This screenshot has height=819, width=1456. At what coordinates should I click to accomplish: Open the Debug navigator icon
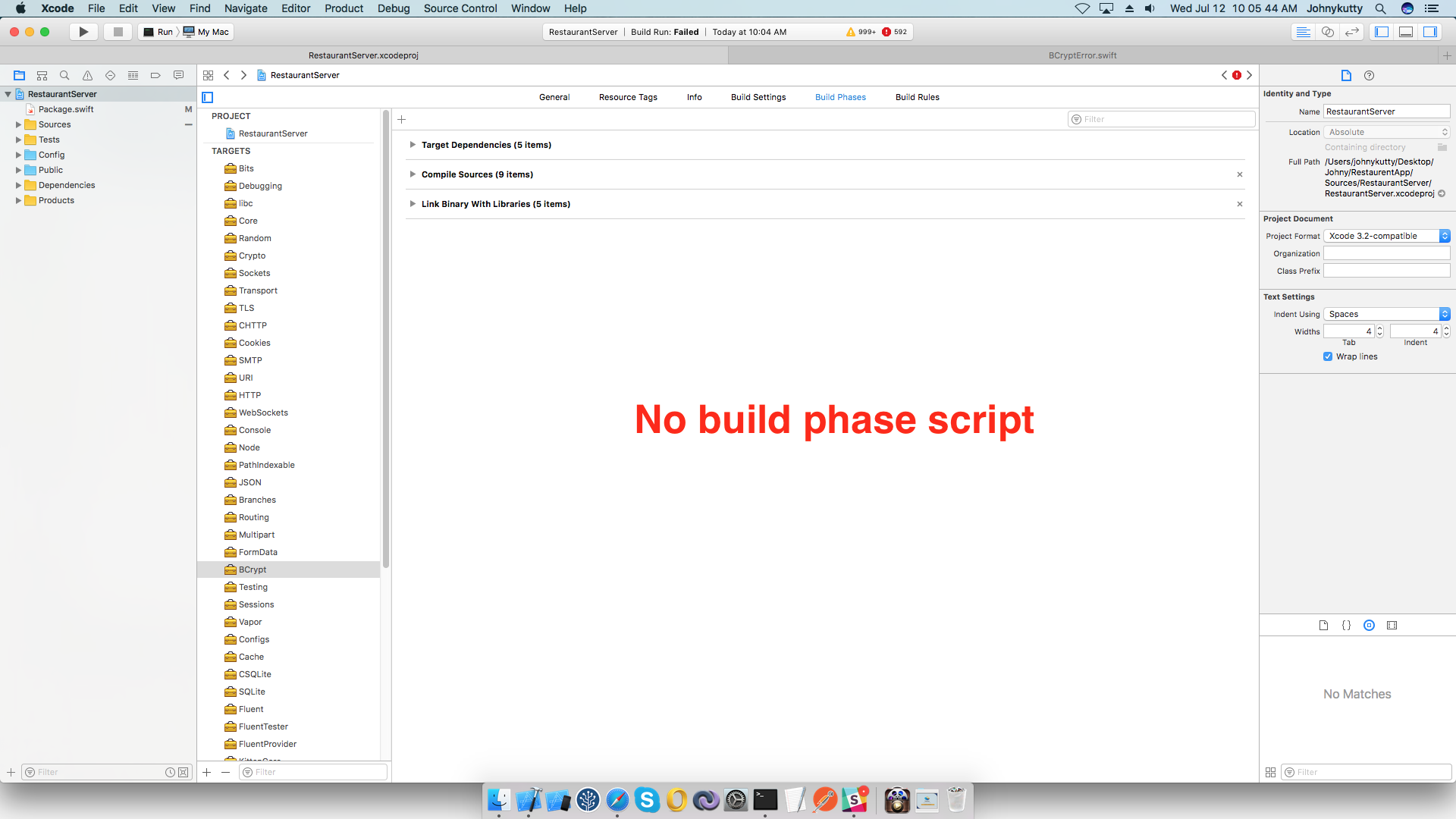click(x=133, y=75)
